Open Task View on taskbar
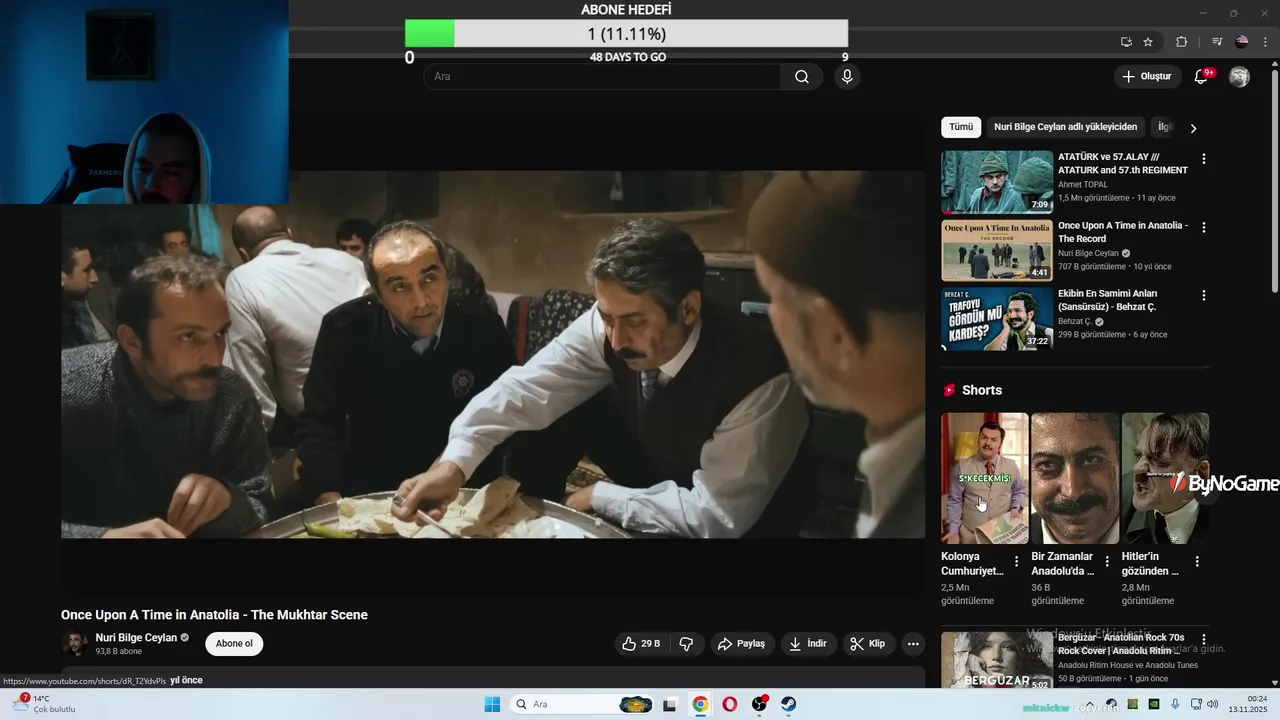 click(670, 704)
